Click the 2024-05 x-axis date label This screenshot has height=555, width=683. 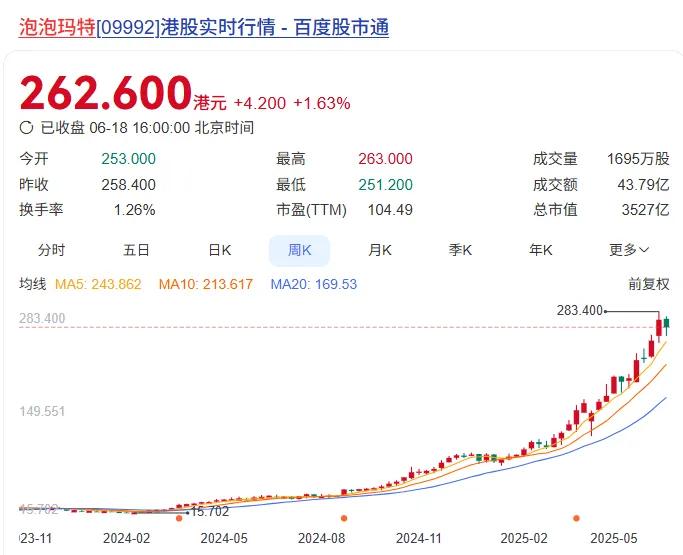(224, 538)
